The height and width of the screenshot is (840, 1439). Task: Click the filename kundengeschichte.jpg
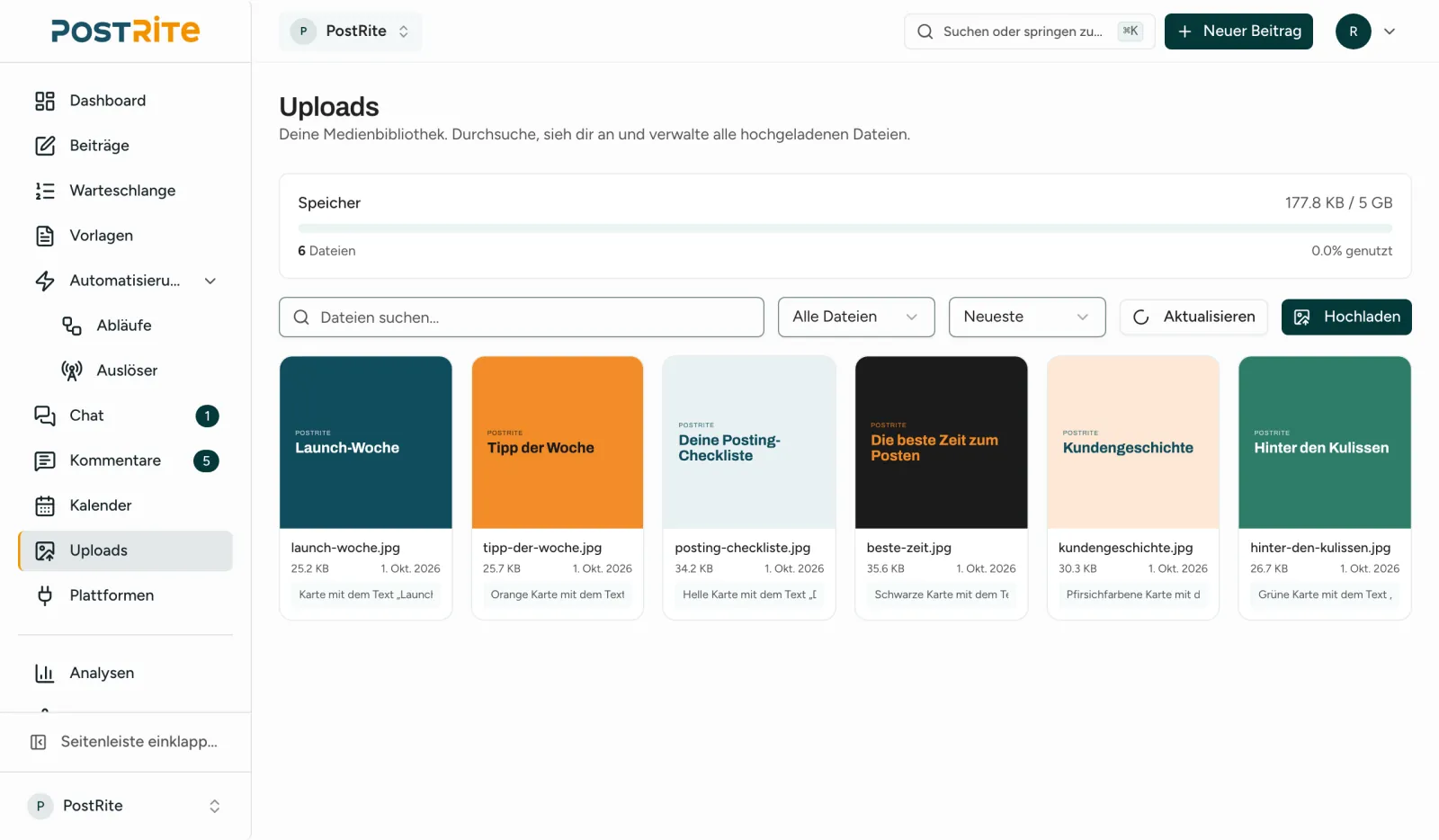point(1126,548)
